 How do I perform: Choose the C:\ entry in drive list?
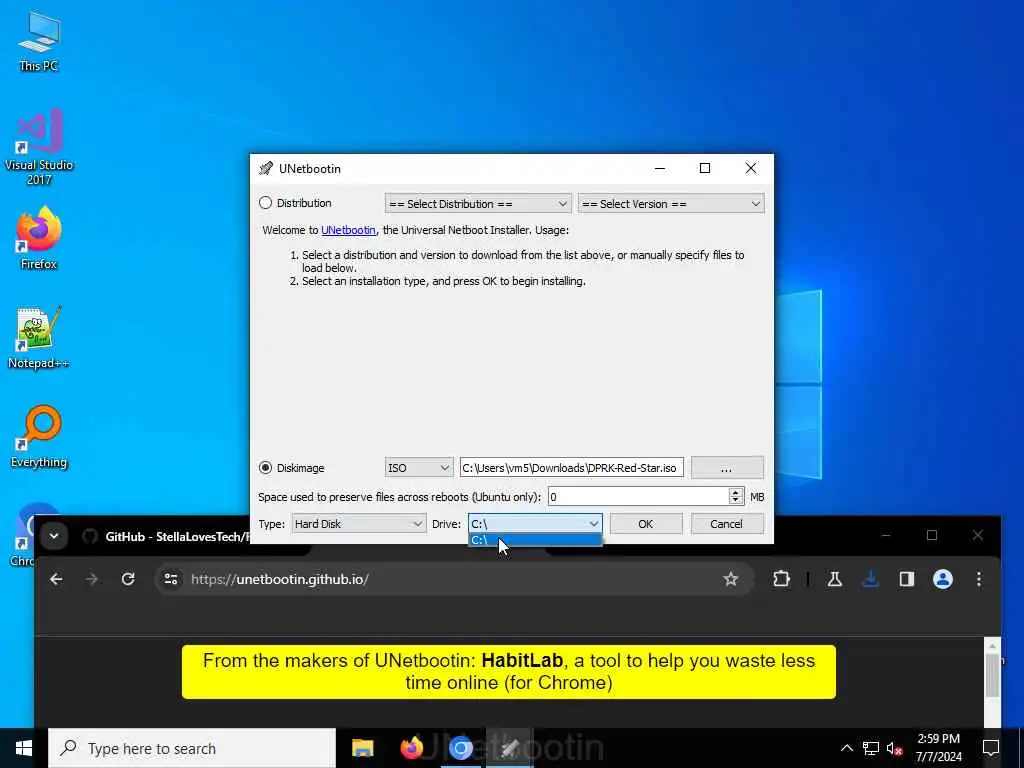click(535, 540)
